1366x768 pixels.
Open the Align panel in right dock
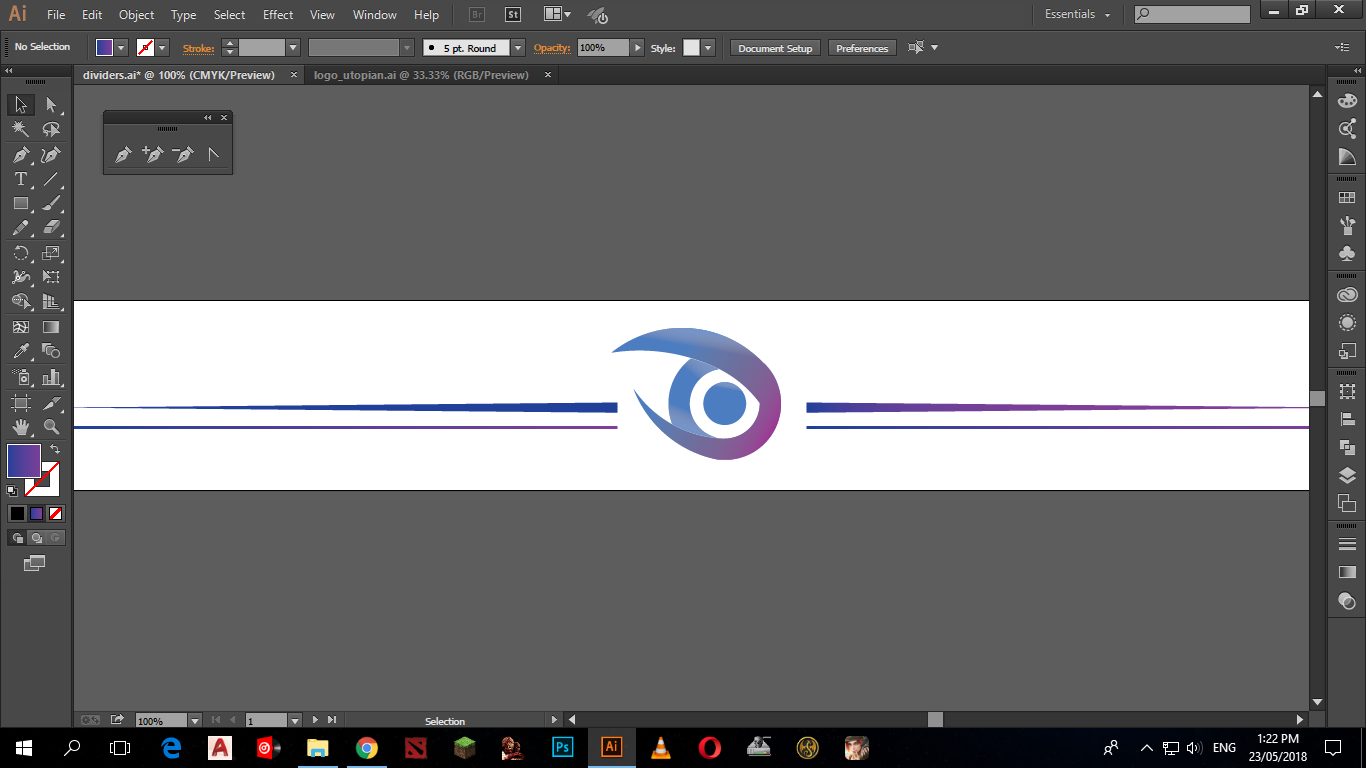point(1347,420)
